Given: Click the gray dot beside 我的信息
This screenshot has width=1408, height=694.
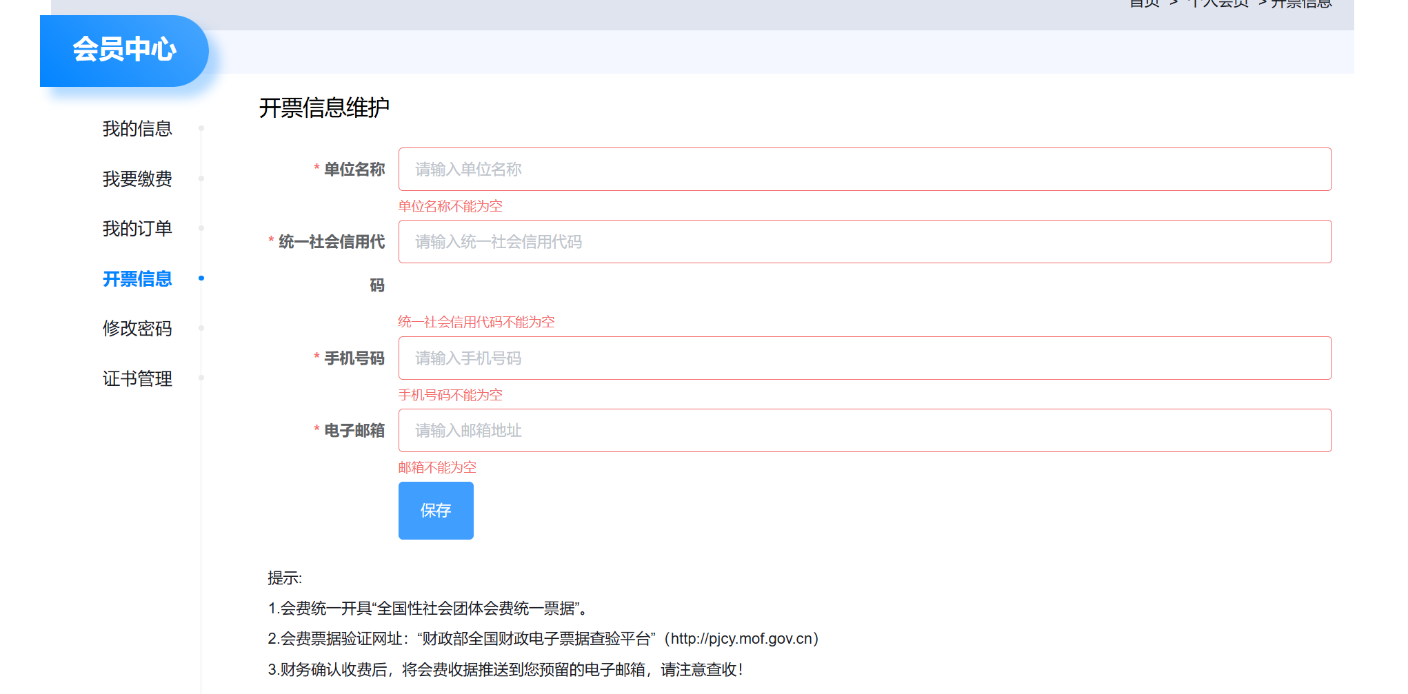Looking at the screenshot, I should [201, 128].
